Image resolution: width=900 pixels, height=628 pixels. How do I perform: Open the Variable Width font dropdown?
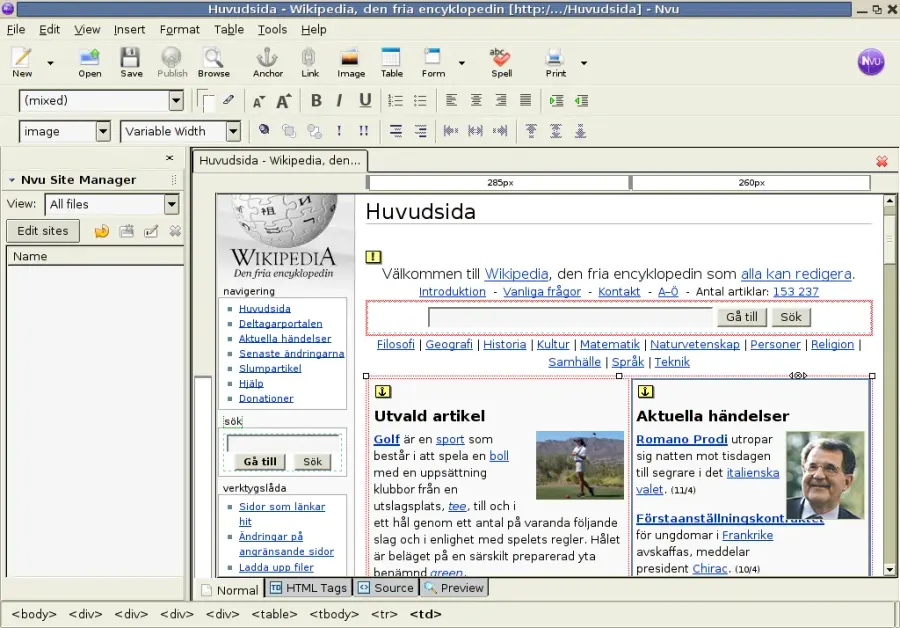(x=233, y=131)
